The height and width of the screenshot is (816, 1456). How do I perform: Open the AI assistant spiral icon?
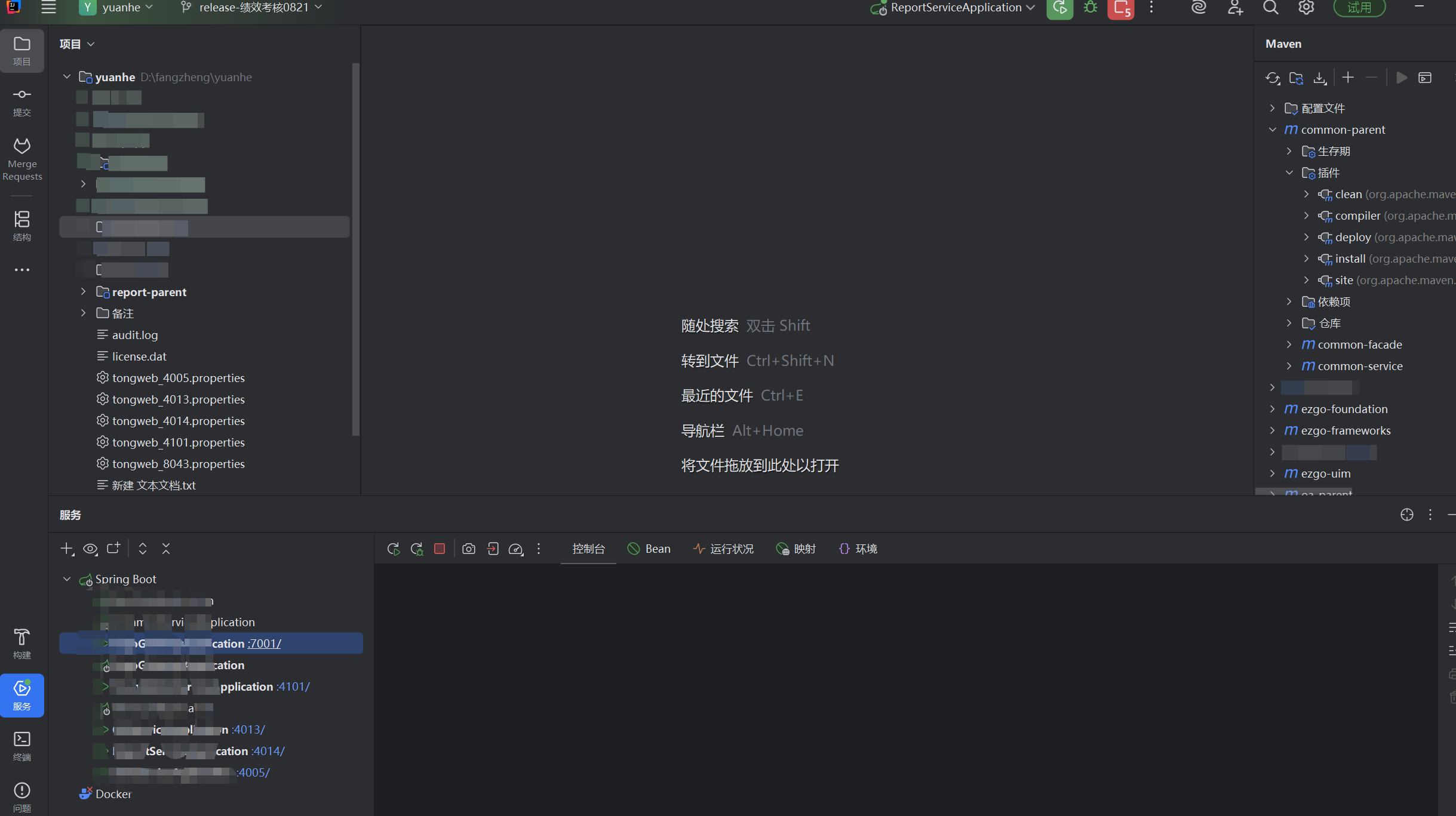click(x=1199, y=7)
